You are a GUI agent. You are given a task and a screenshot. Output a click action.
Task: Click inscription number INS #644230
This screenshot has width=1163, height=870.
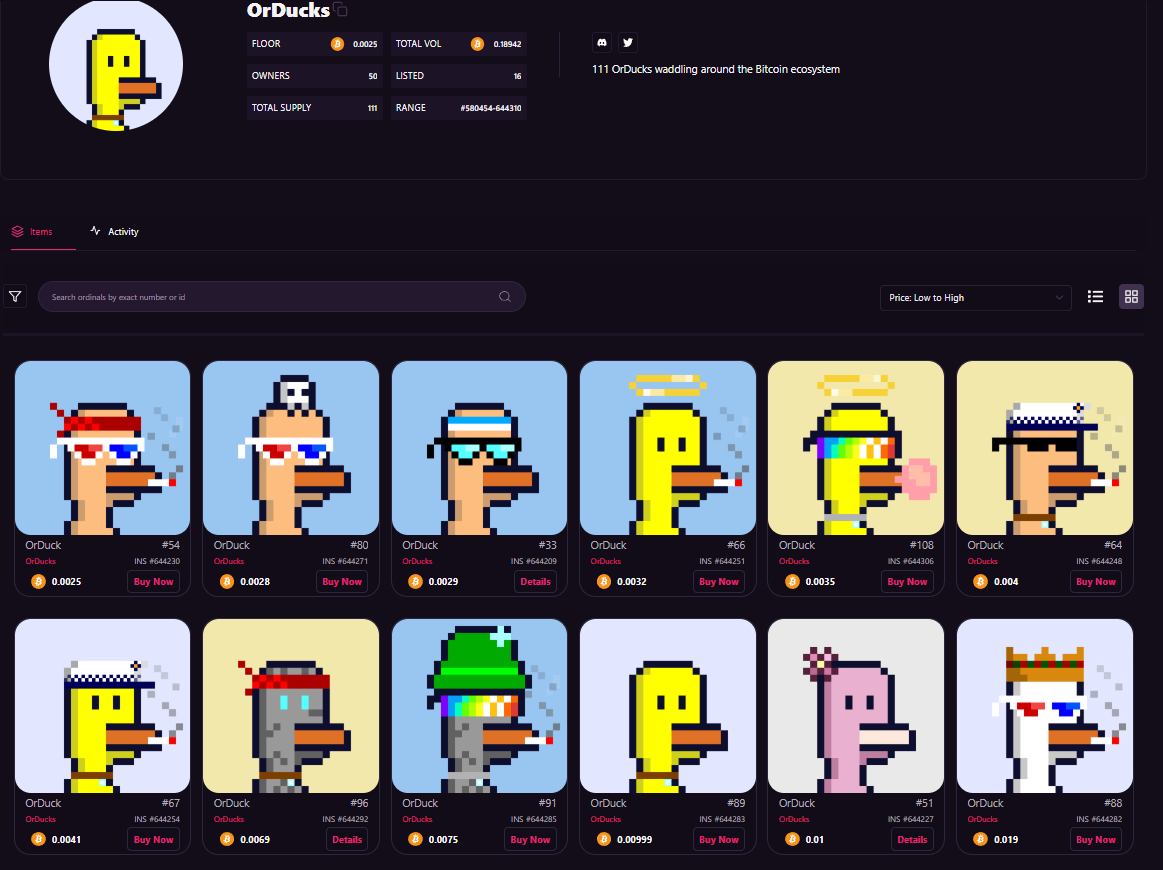pos(157,561)
